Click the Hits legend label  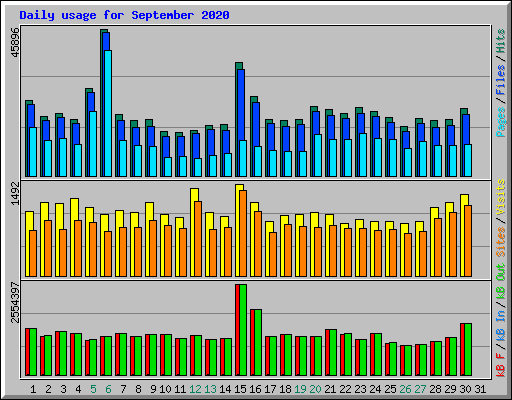[x=501, y=41]
